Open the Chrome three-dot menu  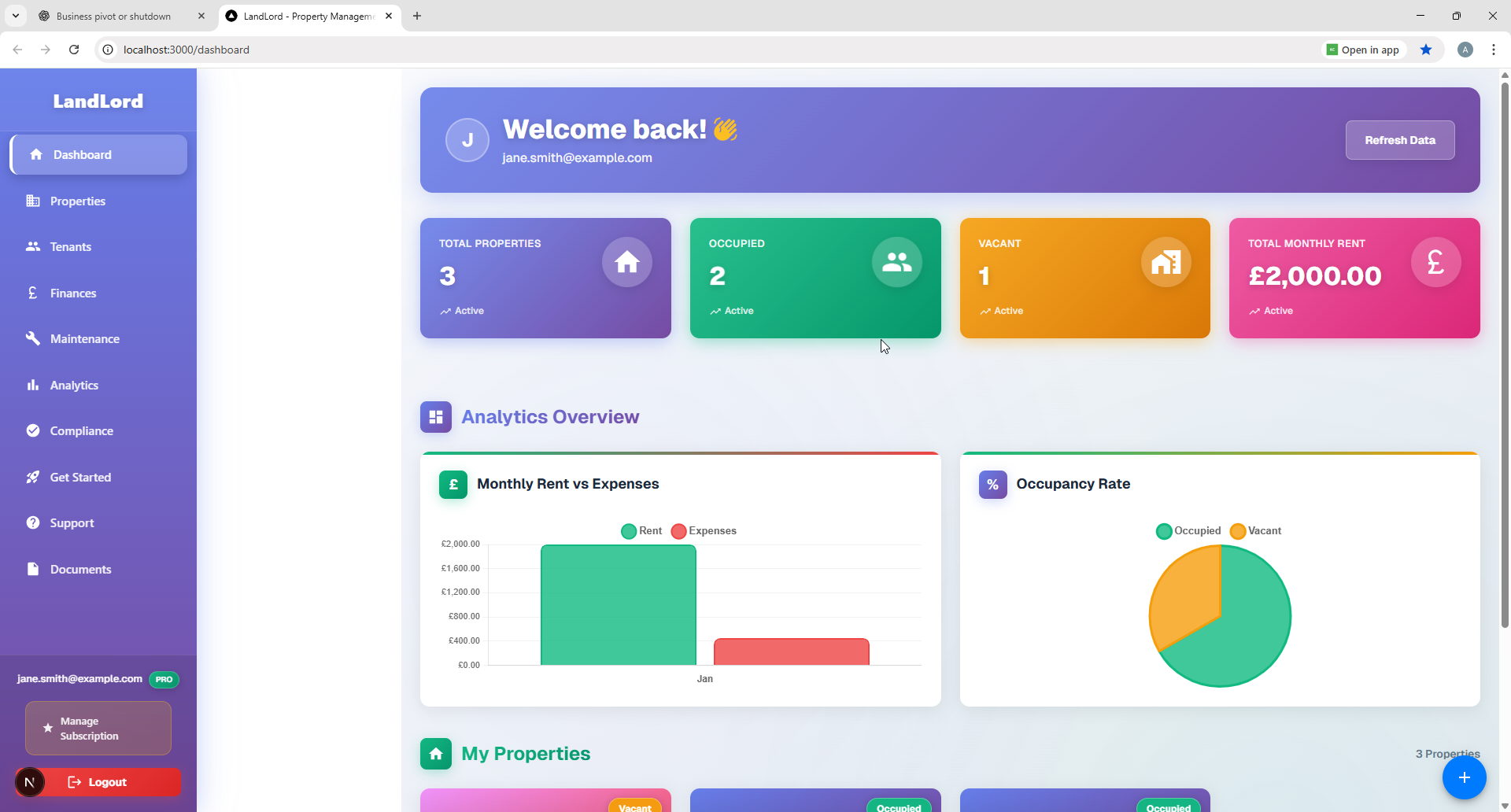[1494, 49]
